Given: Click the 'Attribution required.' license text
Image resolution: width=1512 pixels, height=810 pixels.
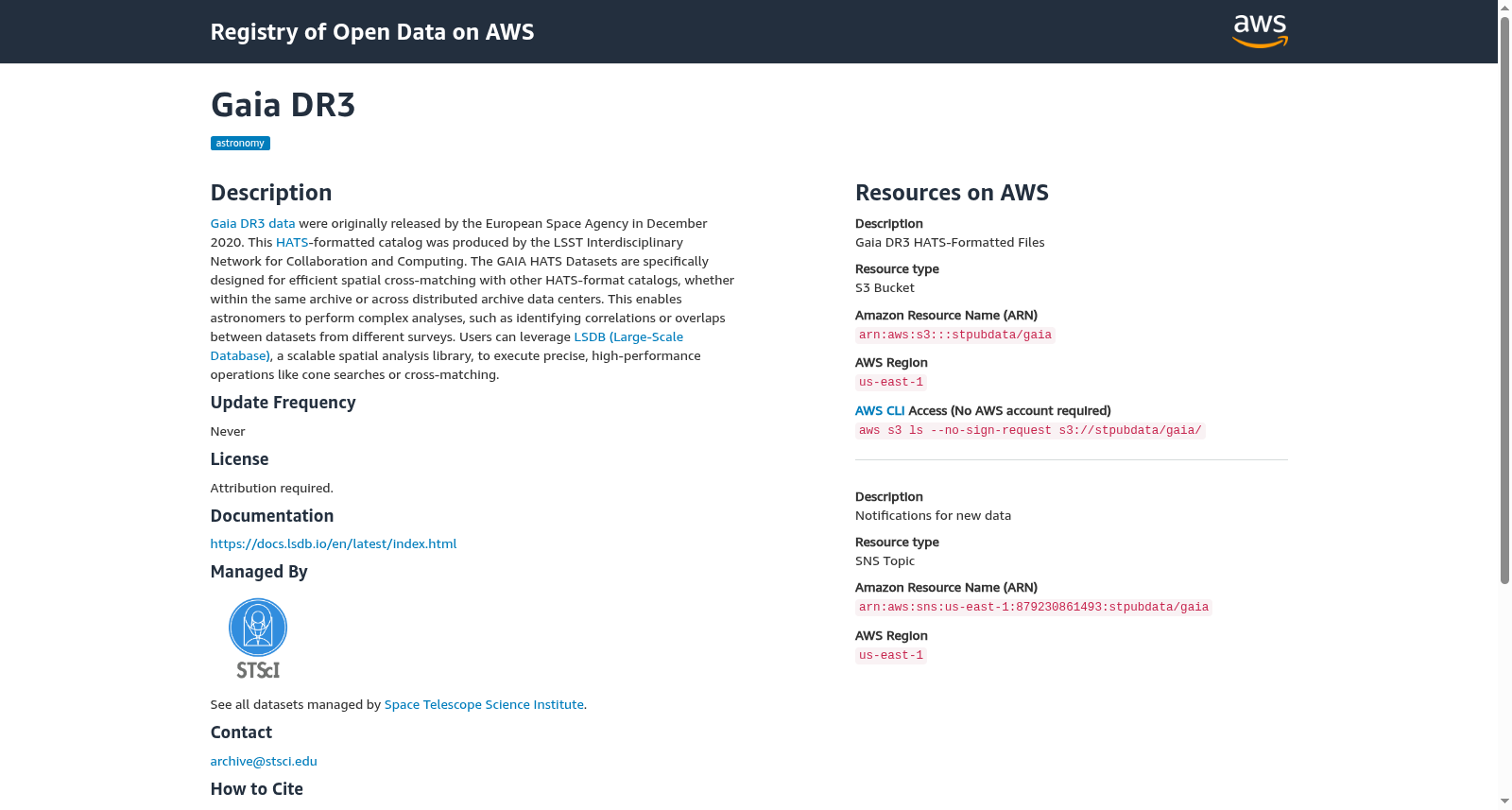Looking at the screenshot, I should point(272,489).
